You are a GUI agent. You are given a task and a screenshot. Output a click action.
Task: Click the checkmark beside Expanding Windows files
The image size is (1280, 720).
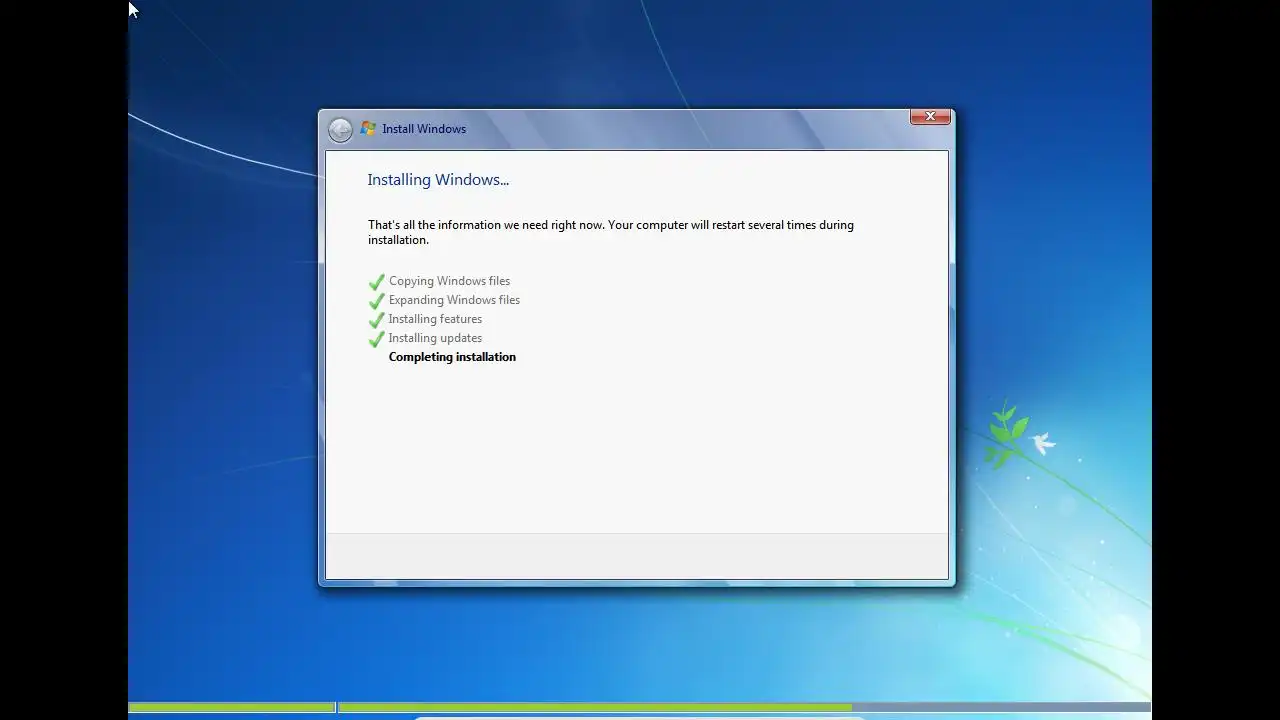click(x=377, y=301)
